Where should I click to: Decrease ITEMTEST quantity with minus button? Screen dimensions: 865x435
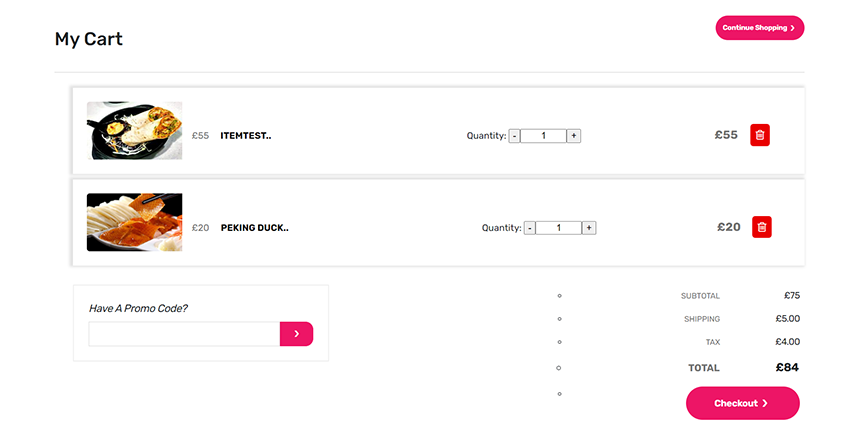click(514, 136)
